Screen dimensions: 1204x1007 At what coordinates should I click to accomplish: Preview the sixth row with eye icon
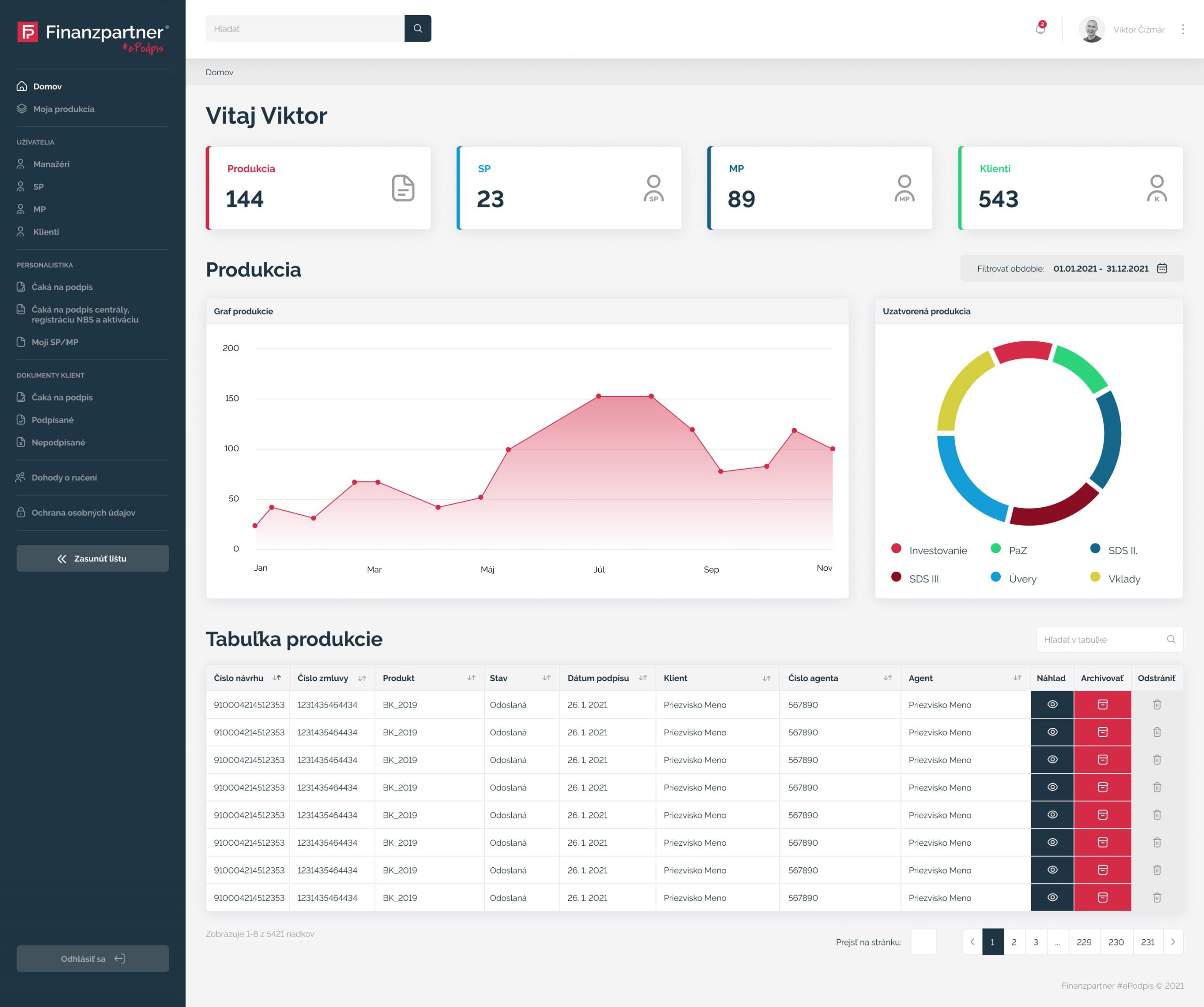pos(1053,842)
